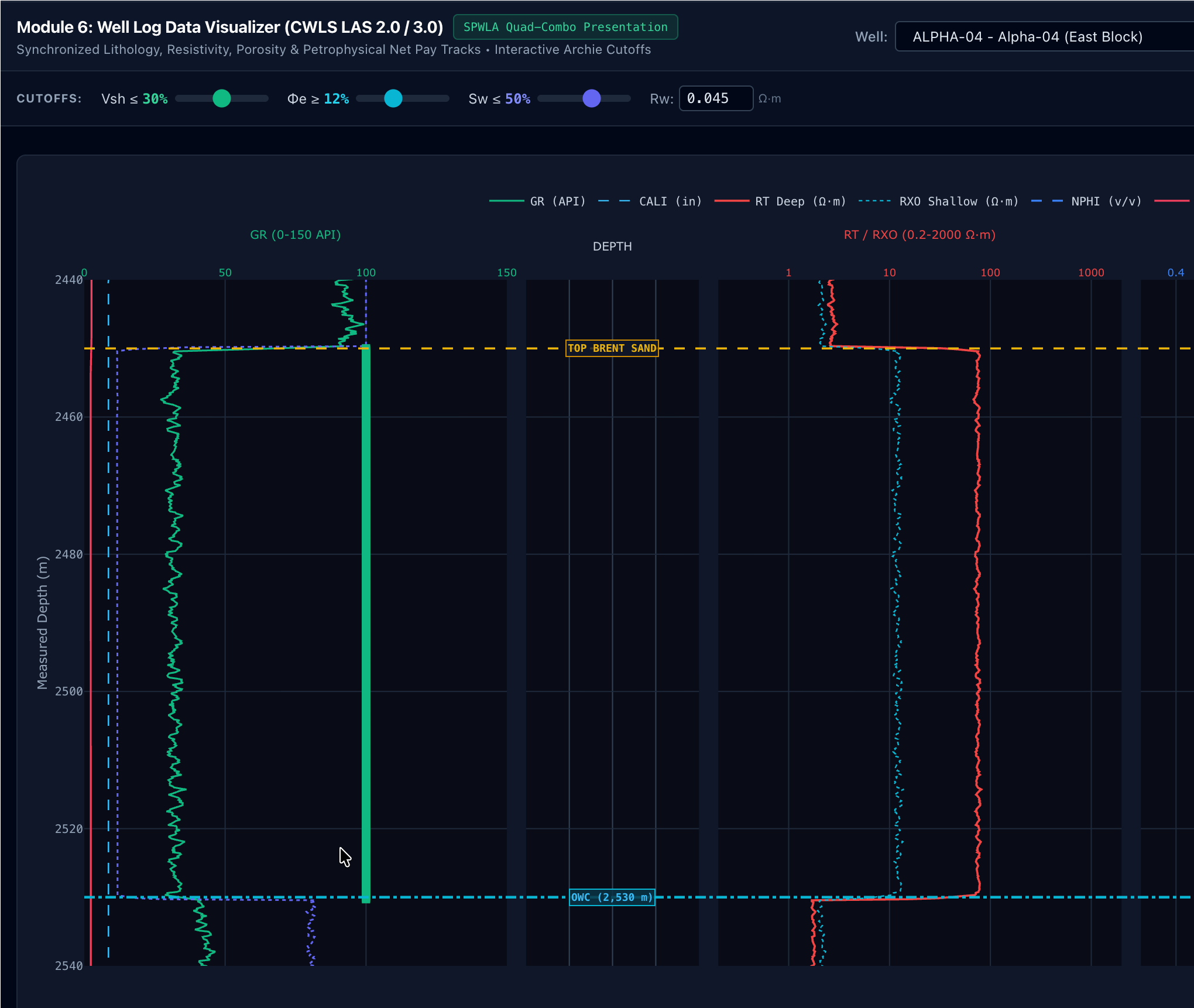Click the SPWLA Quad-Combo Presentation badge

tap(565, 27)
